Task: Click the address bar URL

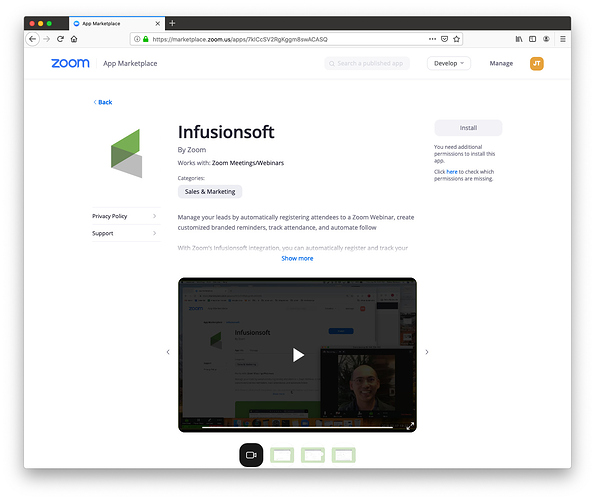Action: (x=240, y=39)
